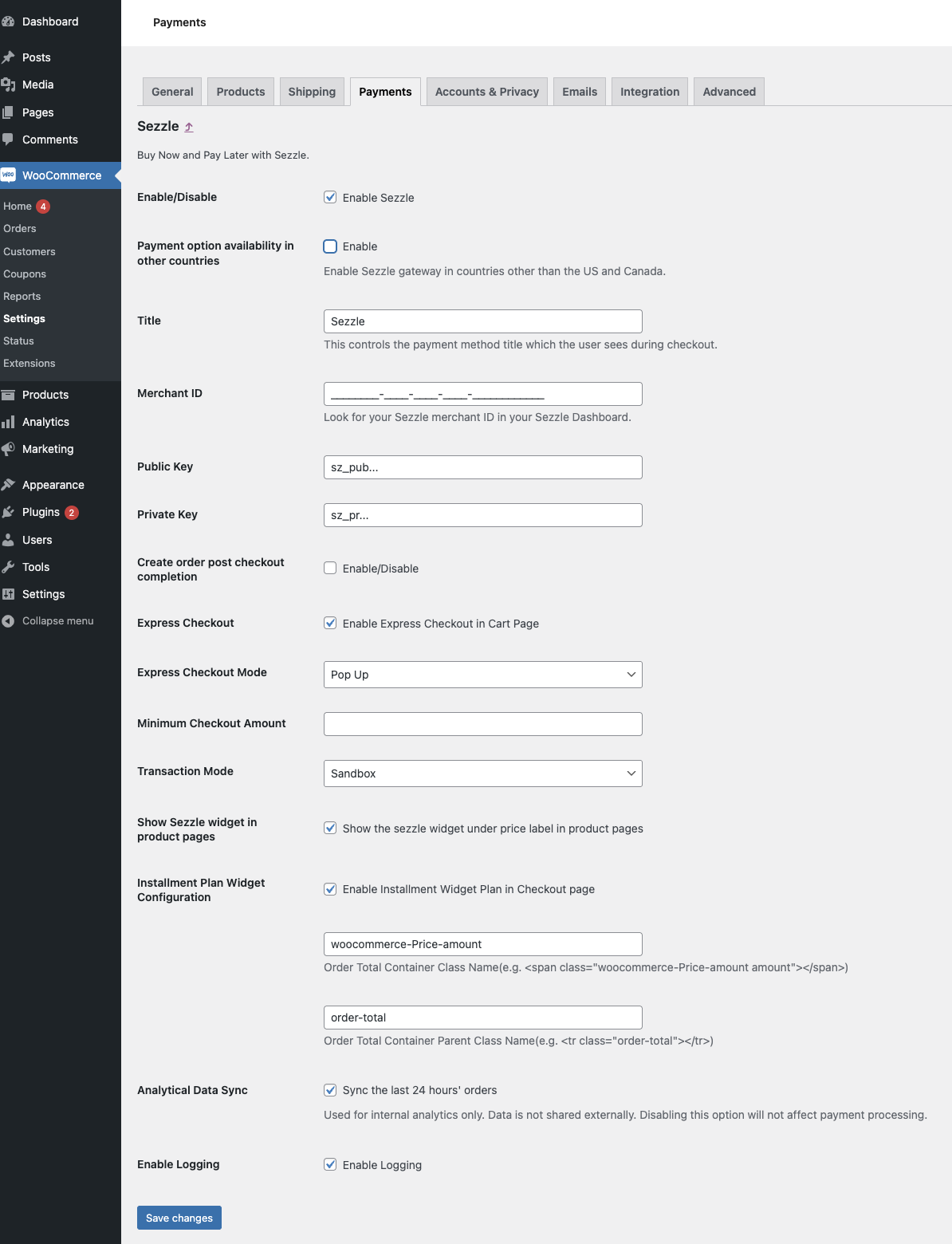Click the Tools wrench icon
Image resolution: width=952 pixels, height=1244 pixels.
pyautogui.click(x=8, y=567)
